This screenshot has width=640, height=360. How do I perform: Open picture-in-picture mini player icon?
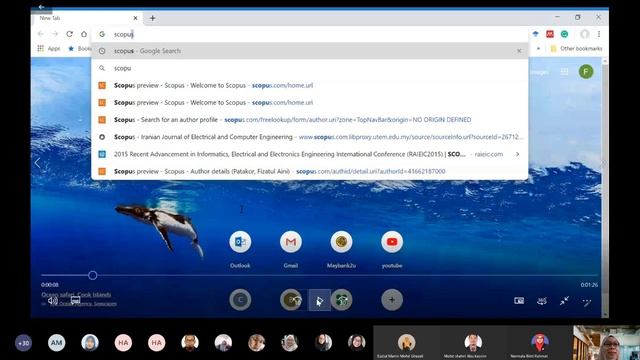click(x=519, y=301)
